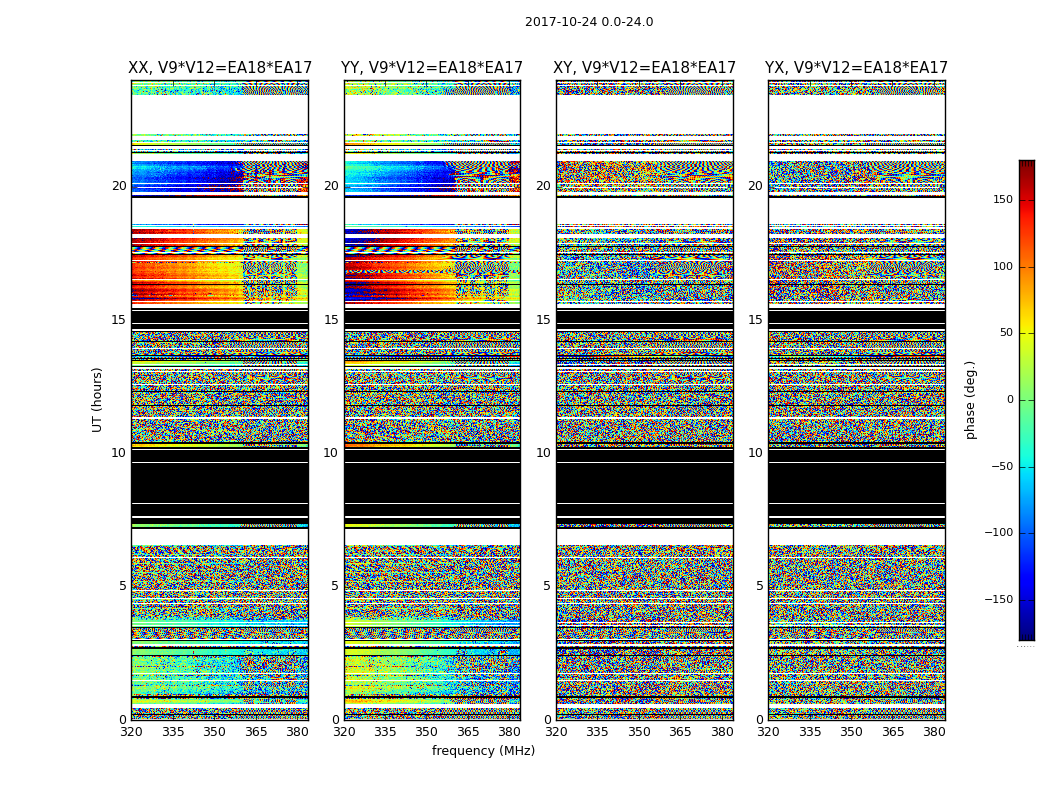The width and height of the screenshot is (1050, 800).
Task: Click the 320 MHz tick under the YX panel
Action: 769,732
